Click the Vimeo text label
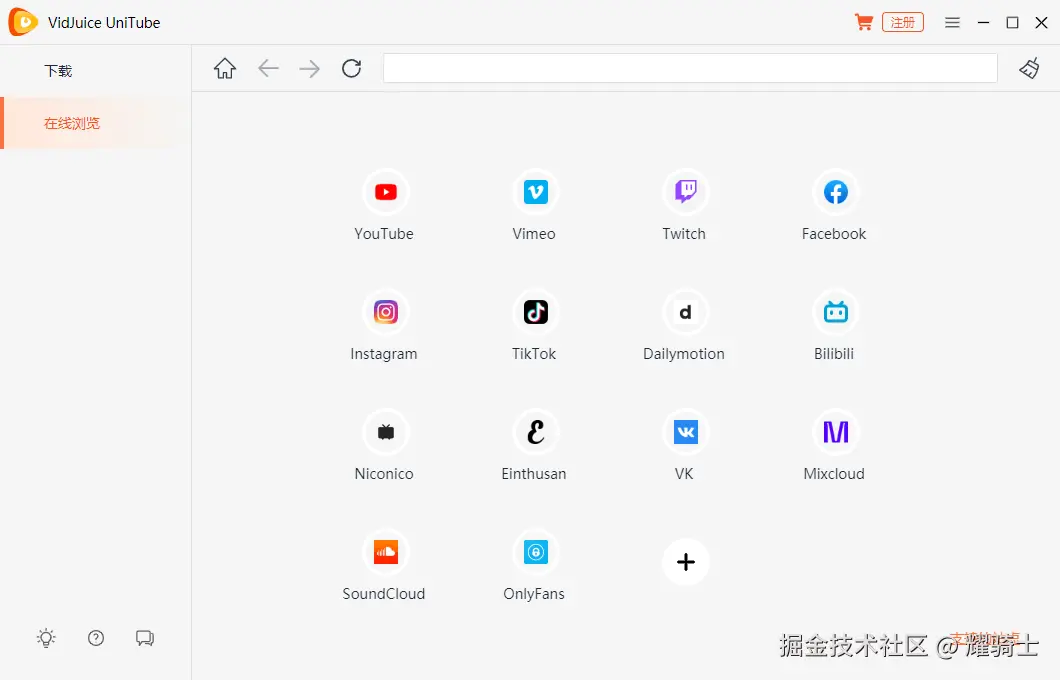 click(x=534, y=234)
